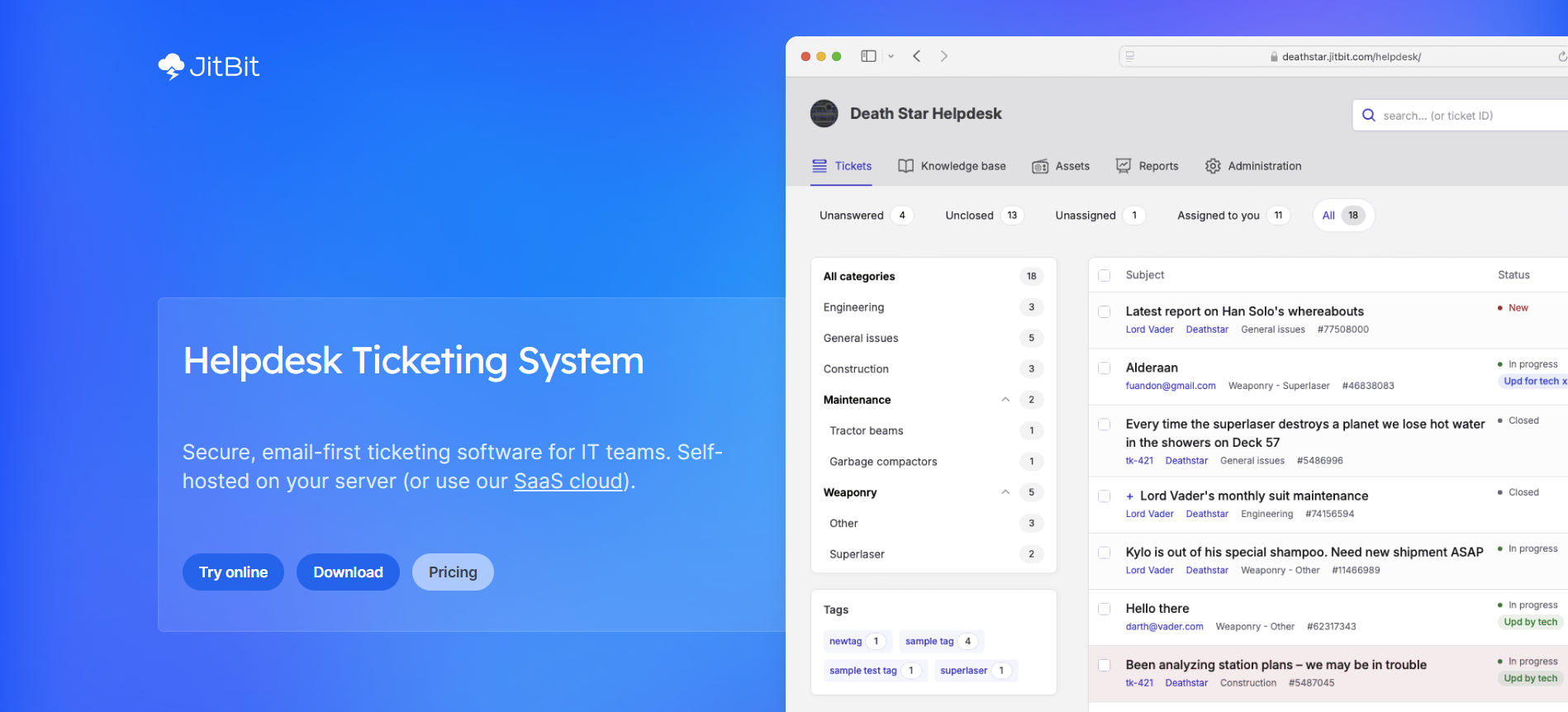Screen dimensions: 1568x712
Task: Focus the ticket search field
Action: (1460, 116)
